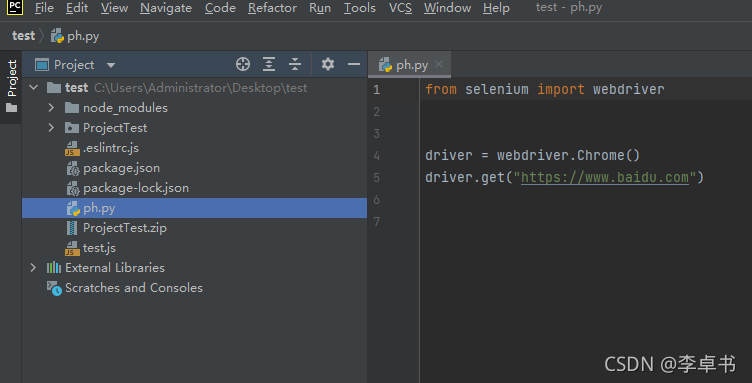
Task: Open the Navigate menu
Action: [166, 8]
